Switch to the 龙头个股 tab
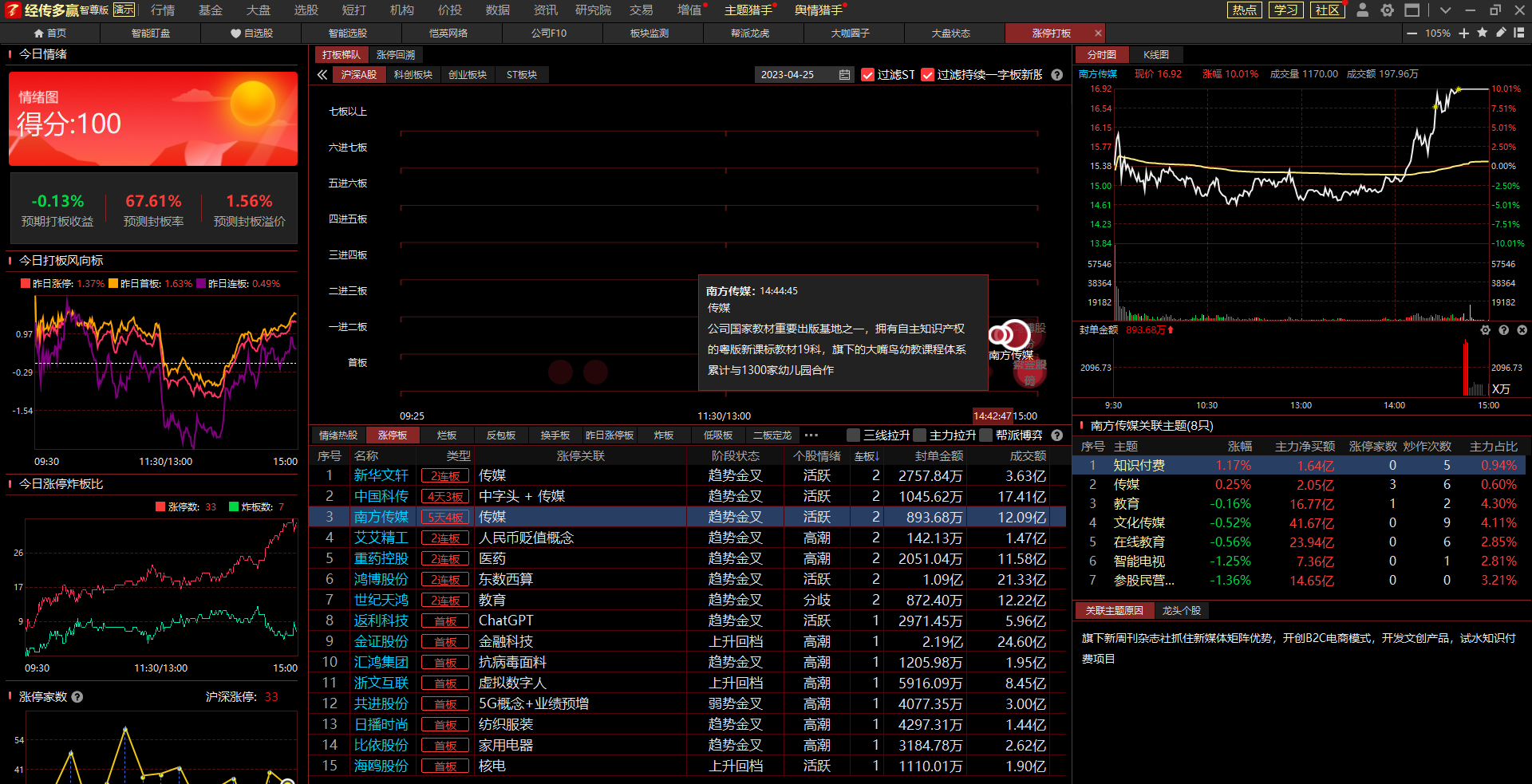Image resolution: width=1532 pixels, height=784 pixels. (1182, 611)
